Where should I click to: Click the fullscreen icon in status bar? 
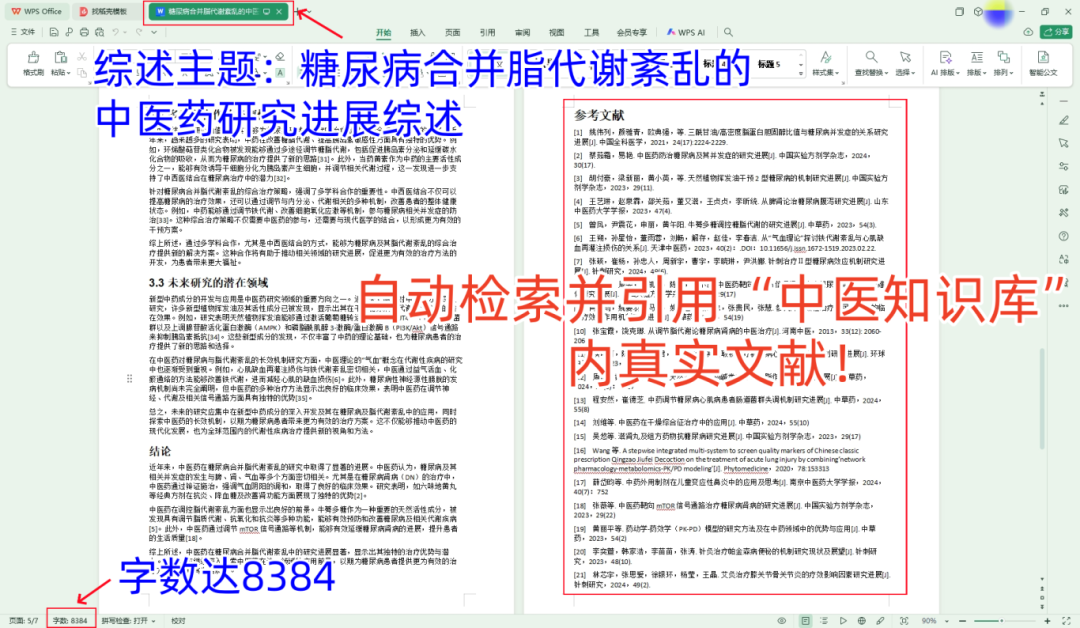(1066, 621)
